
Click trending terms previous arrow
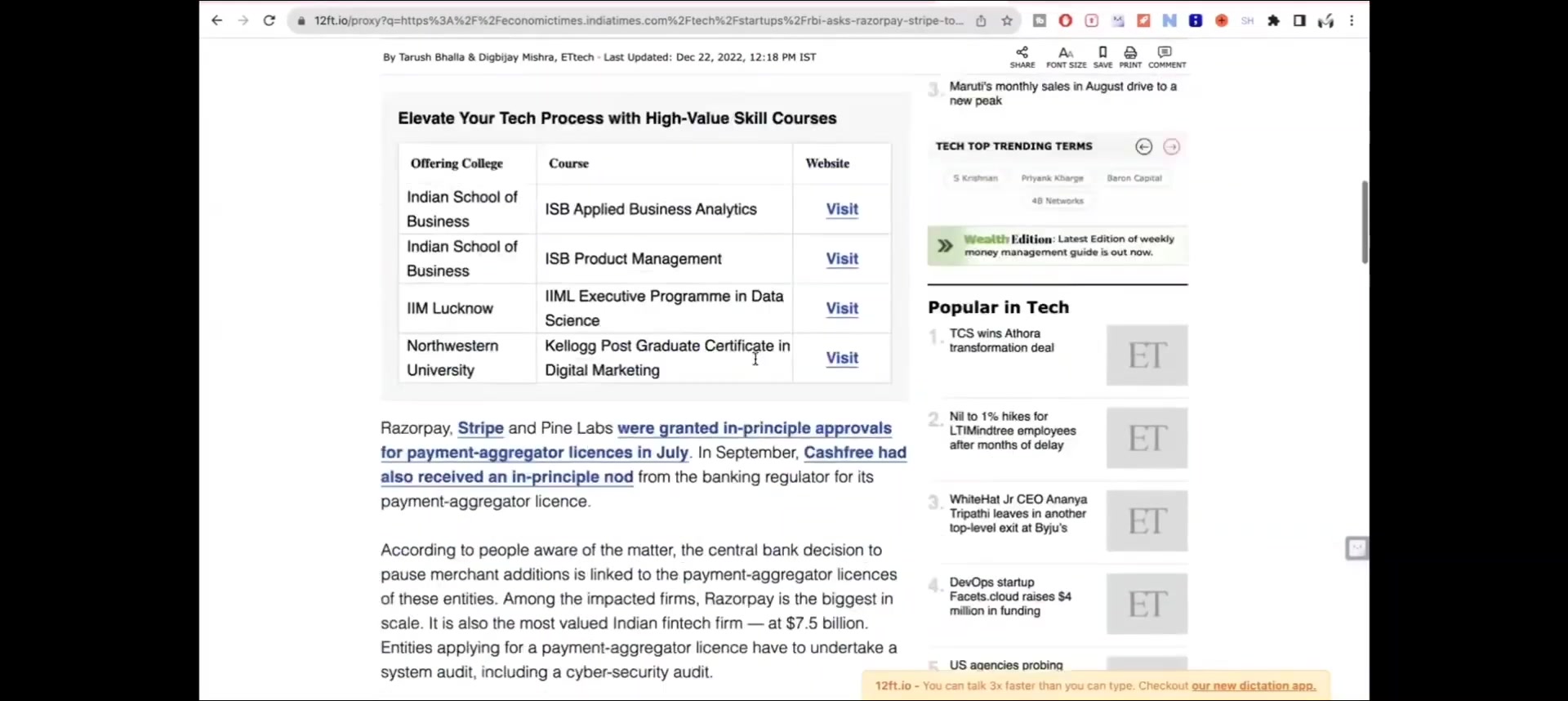[x=1144, y=147]
